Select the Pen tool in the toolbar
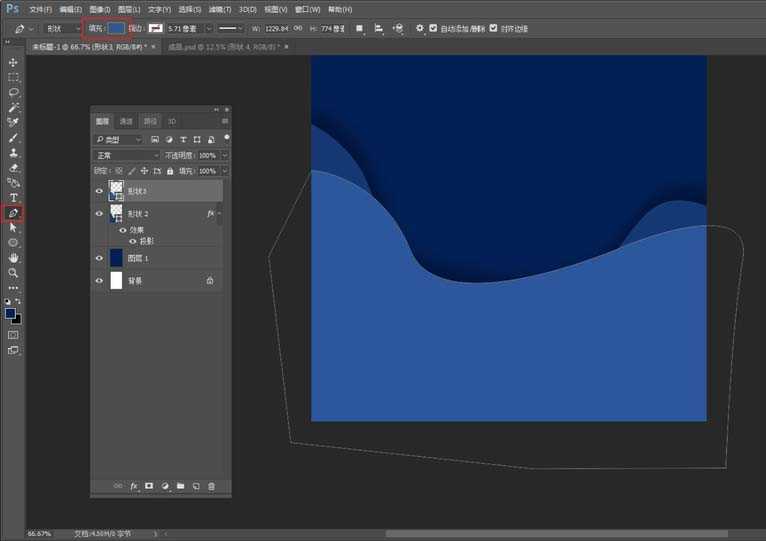Viewport: 766px width, 541px height. coord(13,213)
